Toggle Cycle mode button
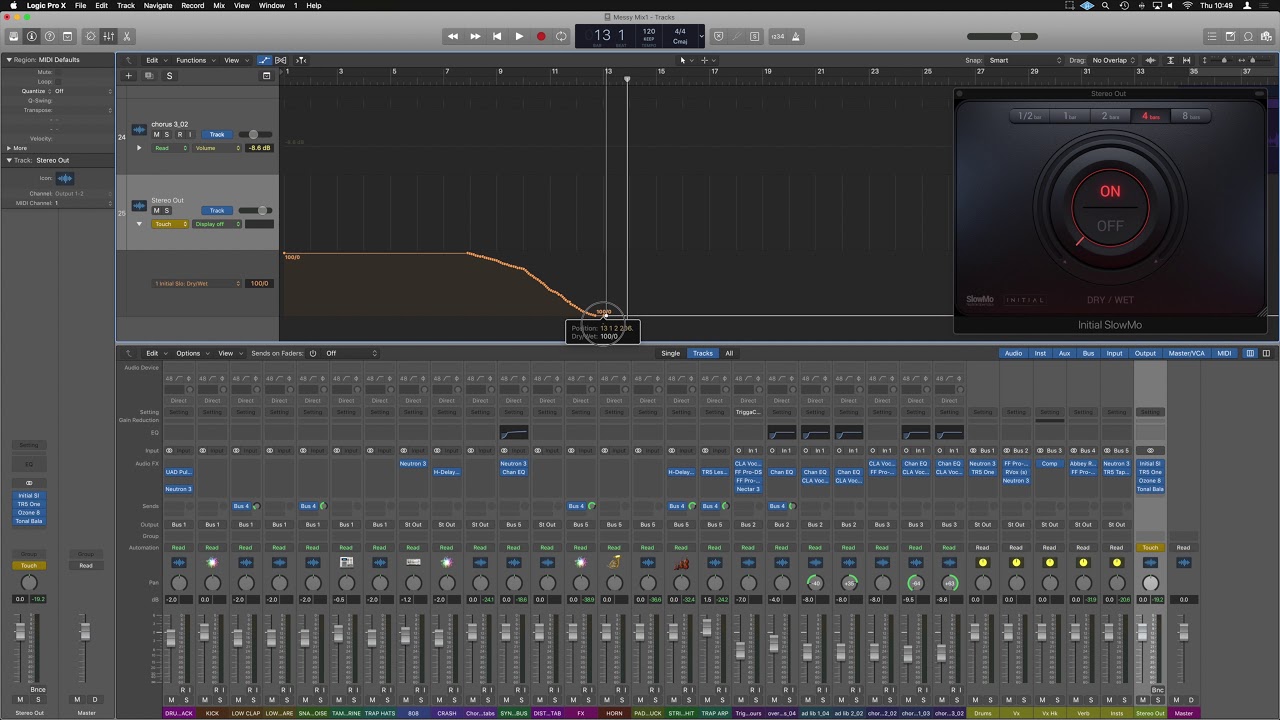Image resolution: width=1280 pixels, height=720 pixels. (x=562, y=36)
